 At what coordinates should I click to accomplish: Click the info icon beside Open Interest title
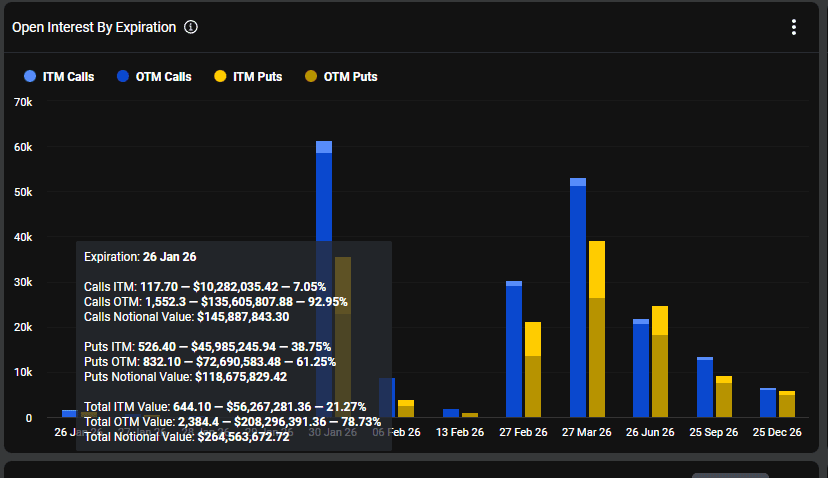(191, 27)
